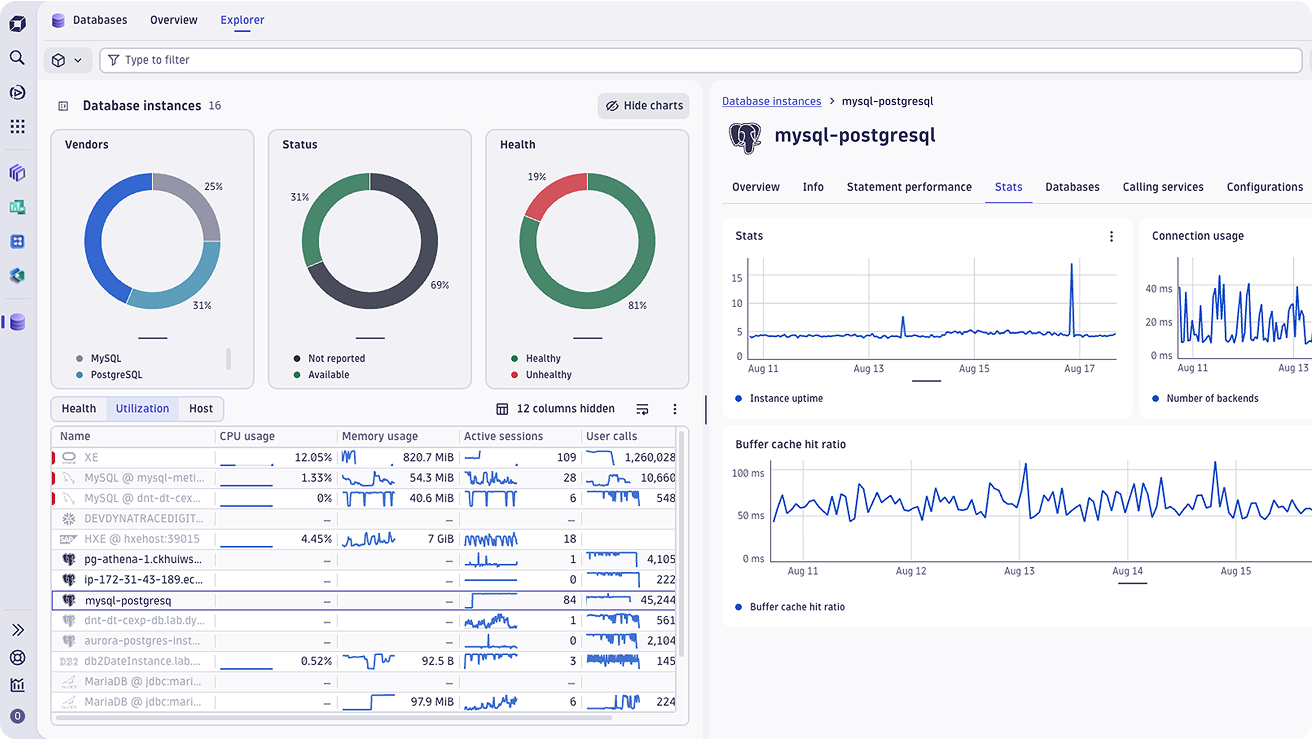Open the three-dot menu on Stats chart

click(1111, 237)
